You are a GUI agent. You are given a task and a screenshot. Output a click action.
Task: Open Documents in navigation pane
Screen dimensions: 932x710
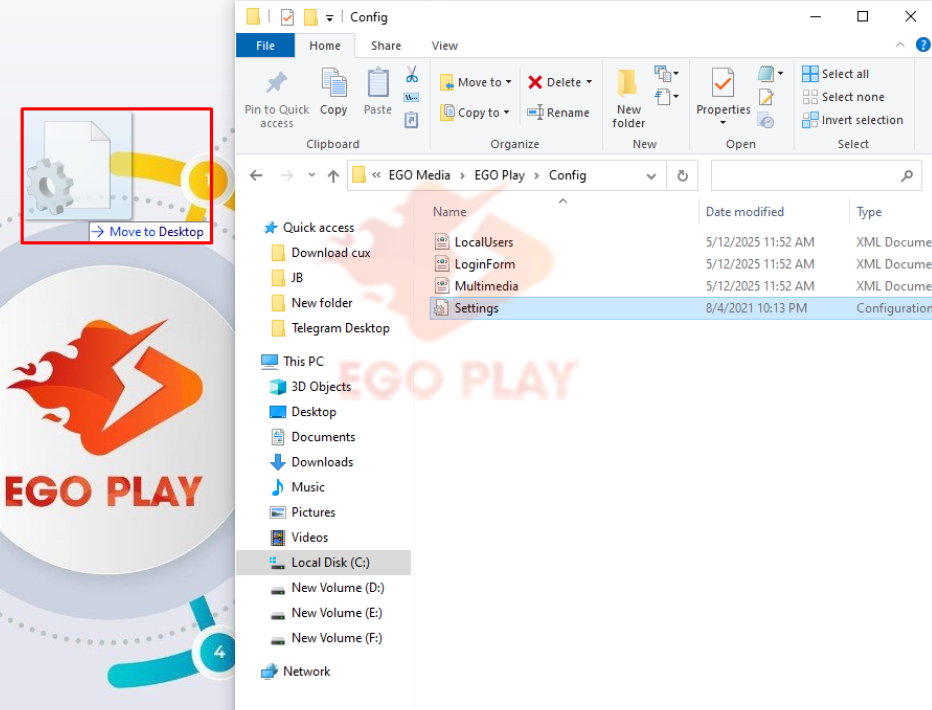[323, 437]
